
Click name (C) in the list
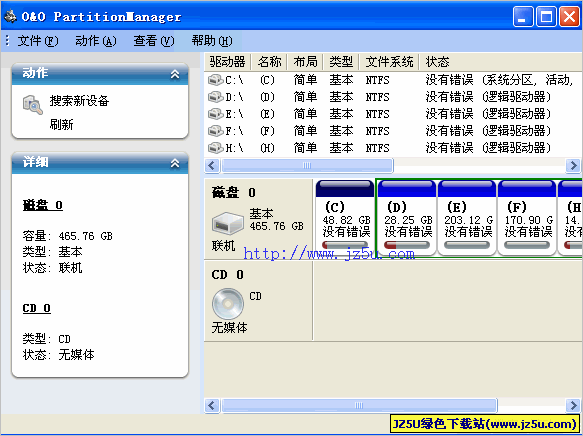point(267,80)
